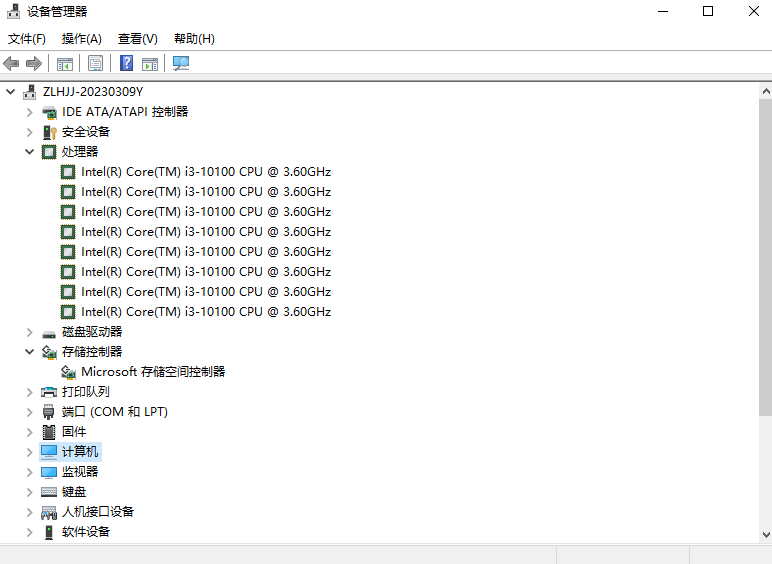This screenshot has width=772, height=564.
Task: Go back with the left arrow toolbar icon
Action: pos(11,63)
